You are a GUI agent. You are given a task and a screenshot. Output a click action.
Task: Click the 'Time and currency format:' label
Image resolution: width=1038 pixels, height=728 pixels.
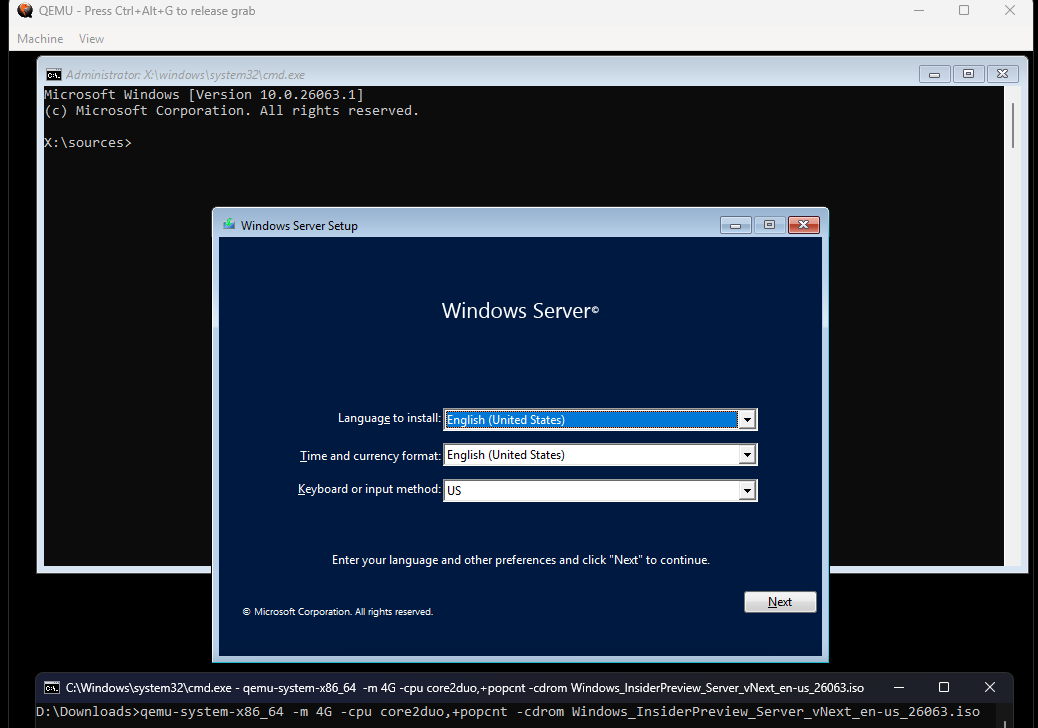click(371, 456)
